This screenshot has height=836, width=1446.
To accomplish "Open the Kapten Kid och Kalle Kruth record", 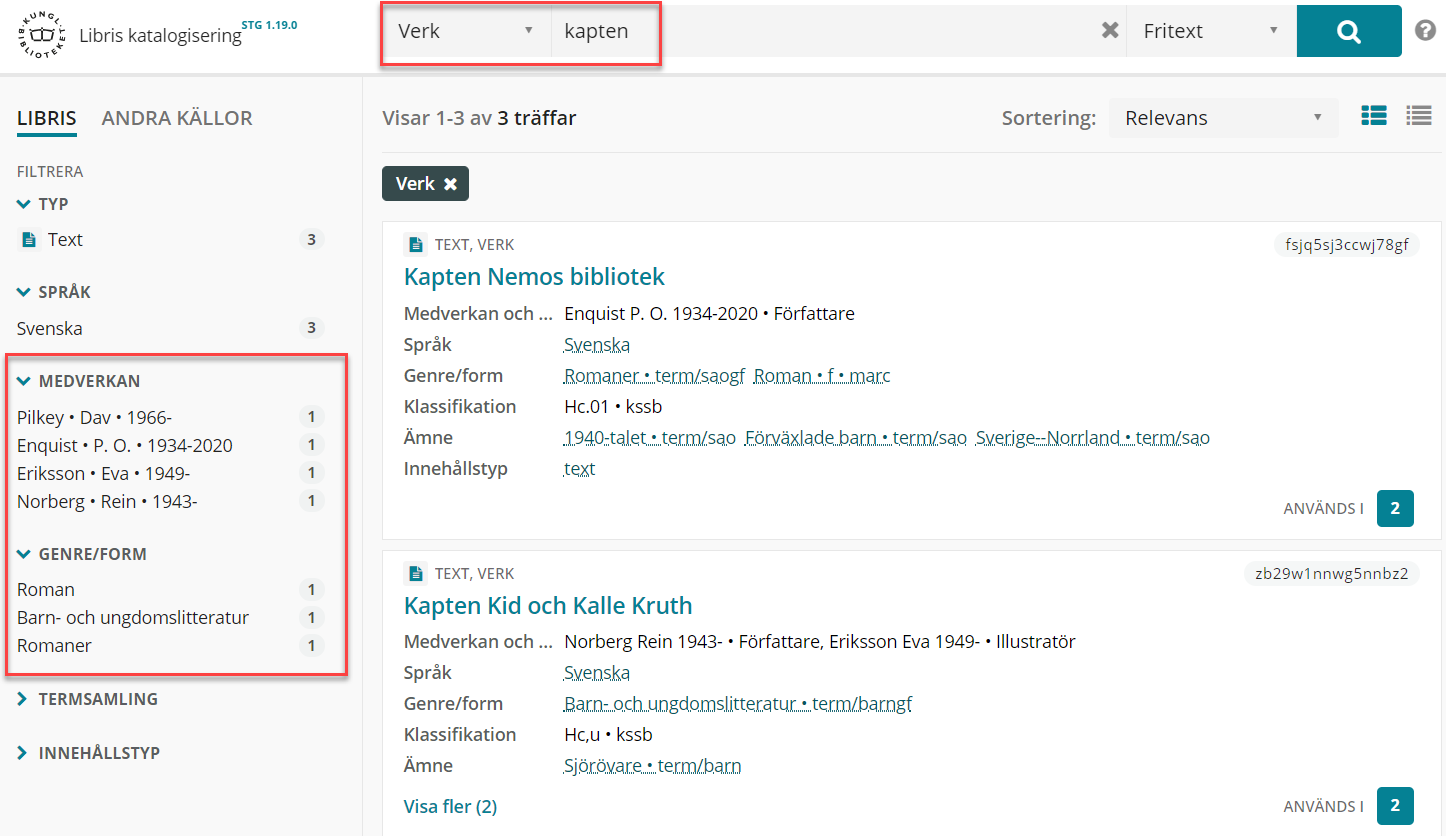I will [548, 605].
